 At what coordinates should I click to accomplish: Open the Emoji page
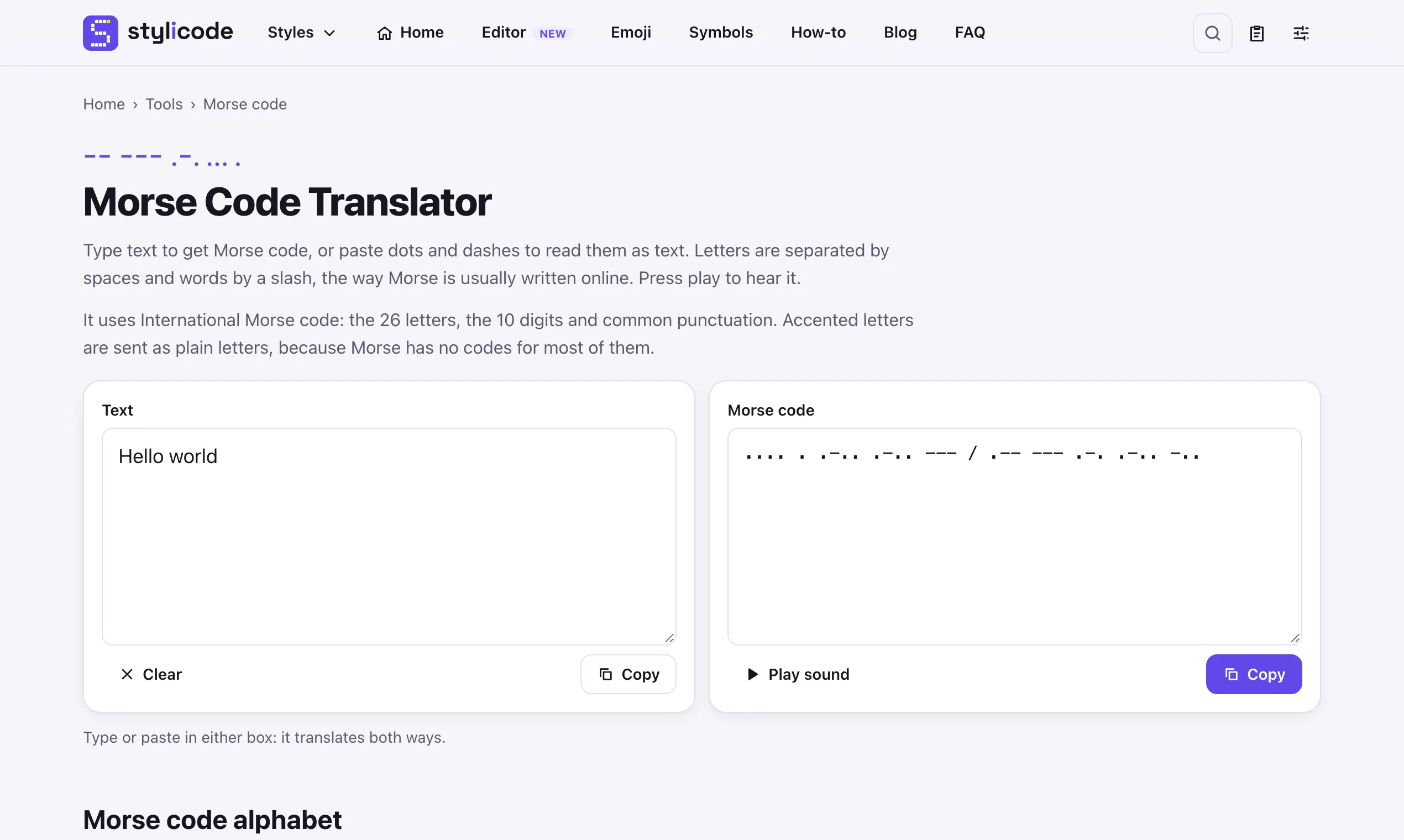coord(631,33)
